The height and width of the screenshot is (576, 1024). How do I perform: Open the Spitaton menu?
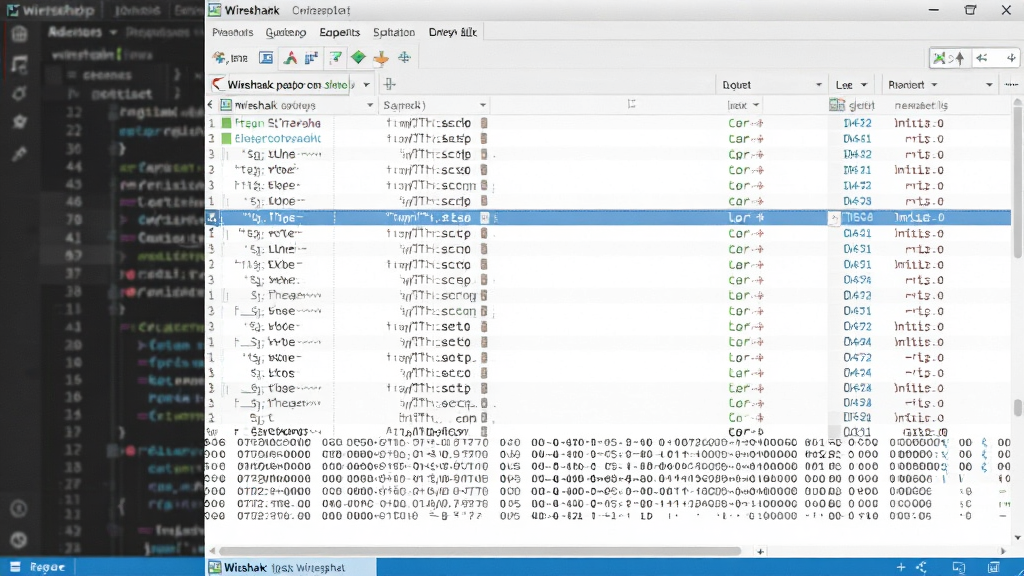tap(394, 32)
